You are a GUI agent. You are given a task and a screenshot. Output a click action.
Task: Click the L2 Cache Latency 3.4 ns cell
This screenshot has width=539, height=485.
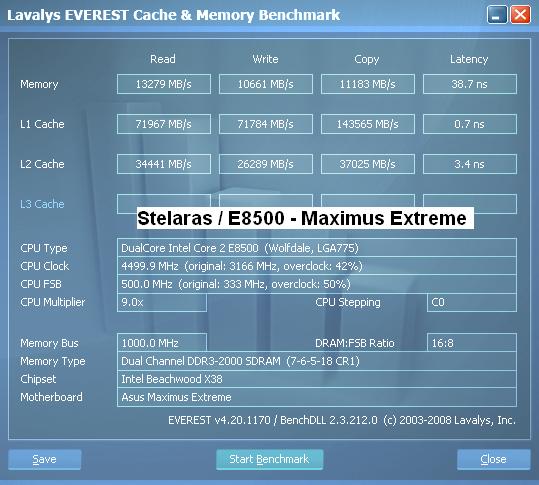470,164
